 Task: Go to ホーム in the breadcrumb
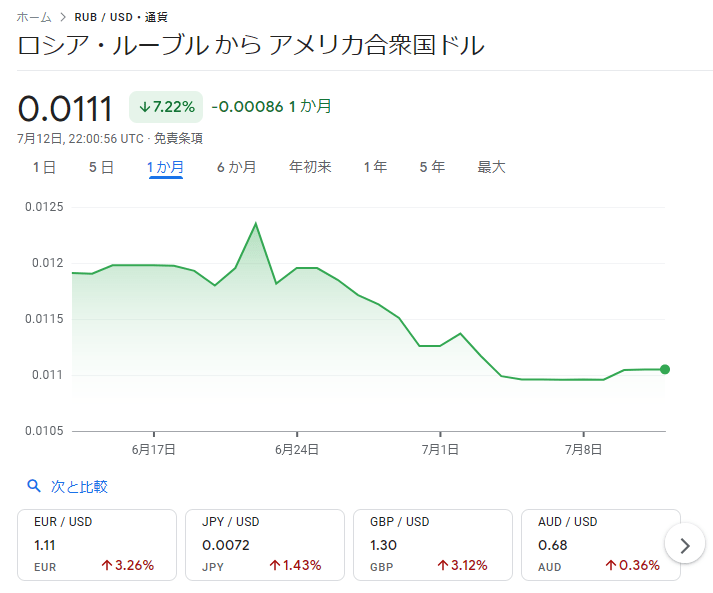[34, 17]
